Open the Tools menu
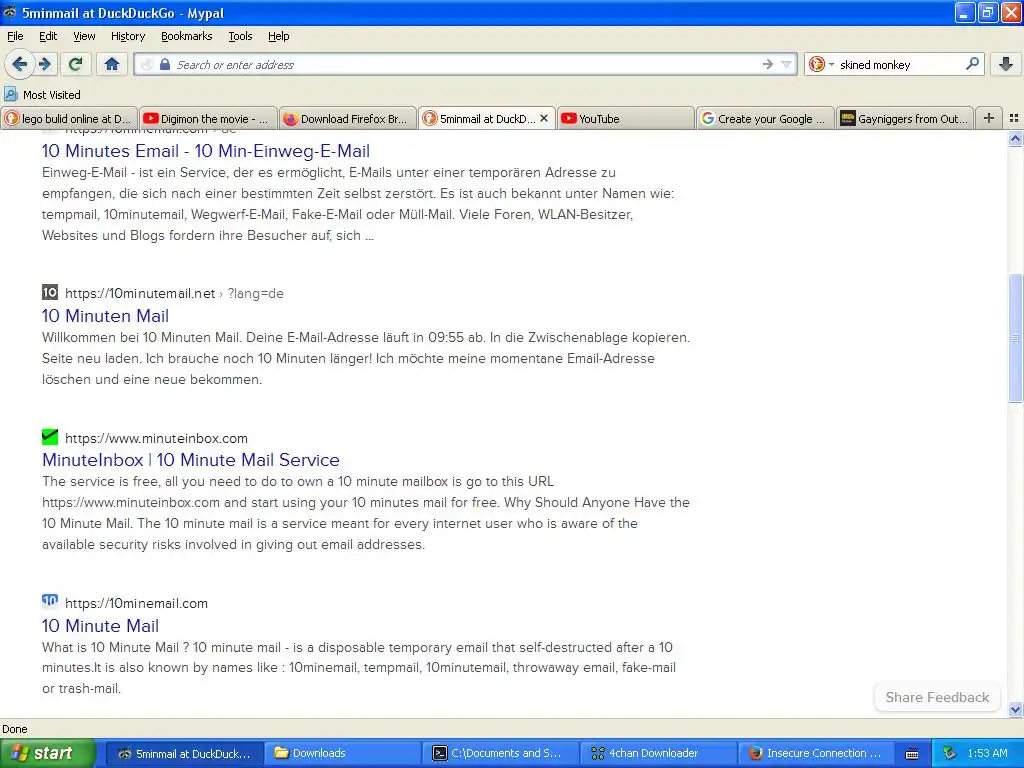1024x768 pixels. (240, 36)
